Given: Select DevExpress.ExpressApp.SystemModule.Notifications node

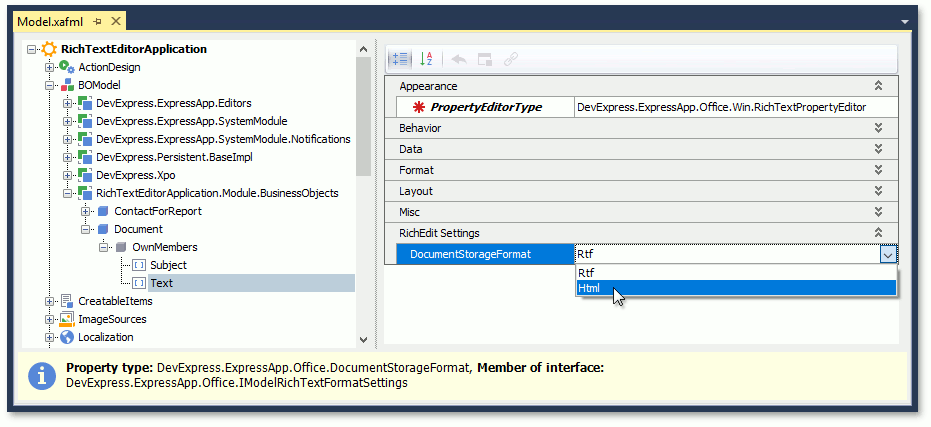Looking at the screenshot, I should pyautogui.click(x=223, y=139).
